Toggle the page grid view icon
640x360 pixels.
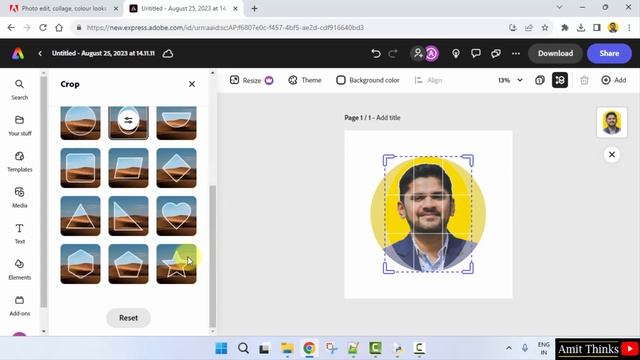560,80
